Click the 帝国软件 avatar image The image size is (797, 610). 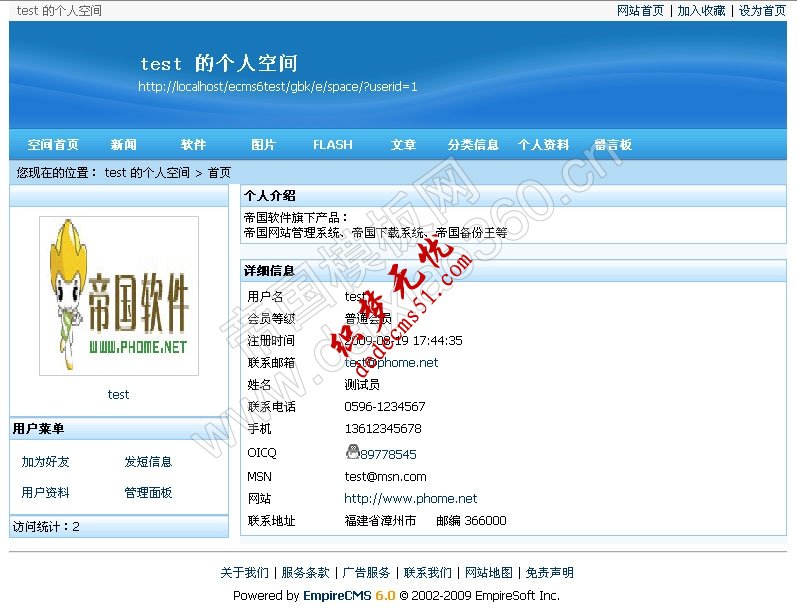click(x=119, y=296)
